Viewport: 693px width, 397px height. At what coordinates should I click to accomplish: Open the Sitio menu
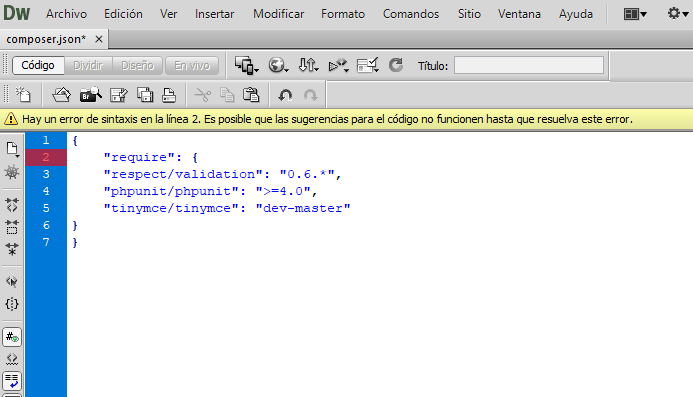469,14
